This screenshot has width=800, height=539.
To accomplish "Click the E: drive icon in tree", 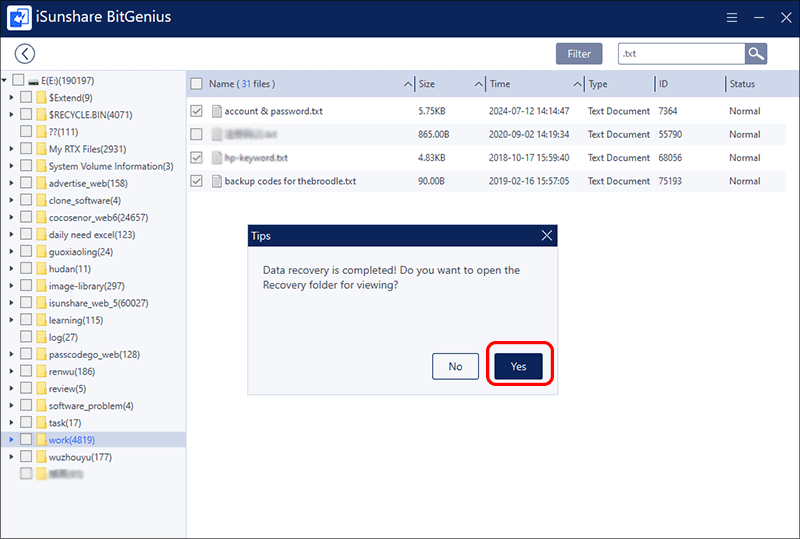I will (x=34, y=80).
